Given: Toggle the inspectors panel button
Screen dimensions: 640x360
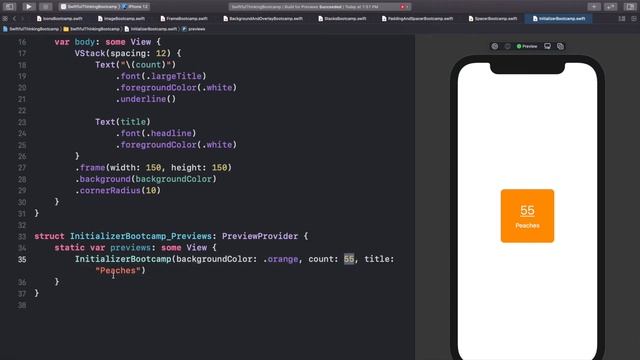Looking at the screenshot, I should (x=630, y=7).
